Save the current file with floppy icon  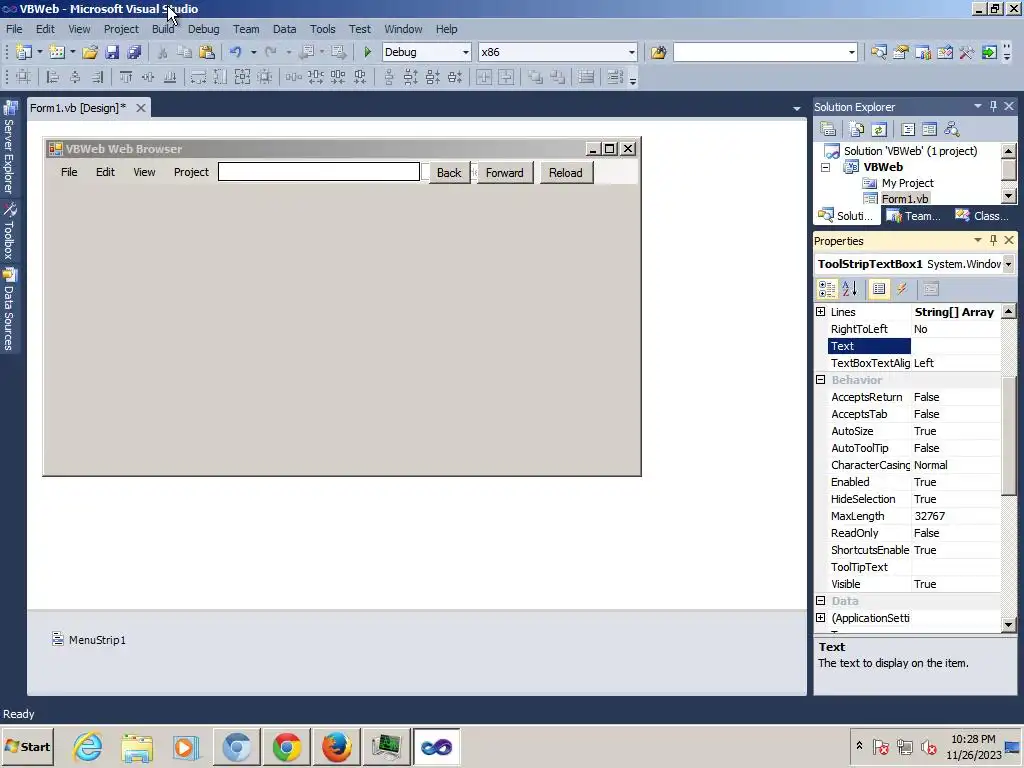tap(112, 52)
